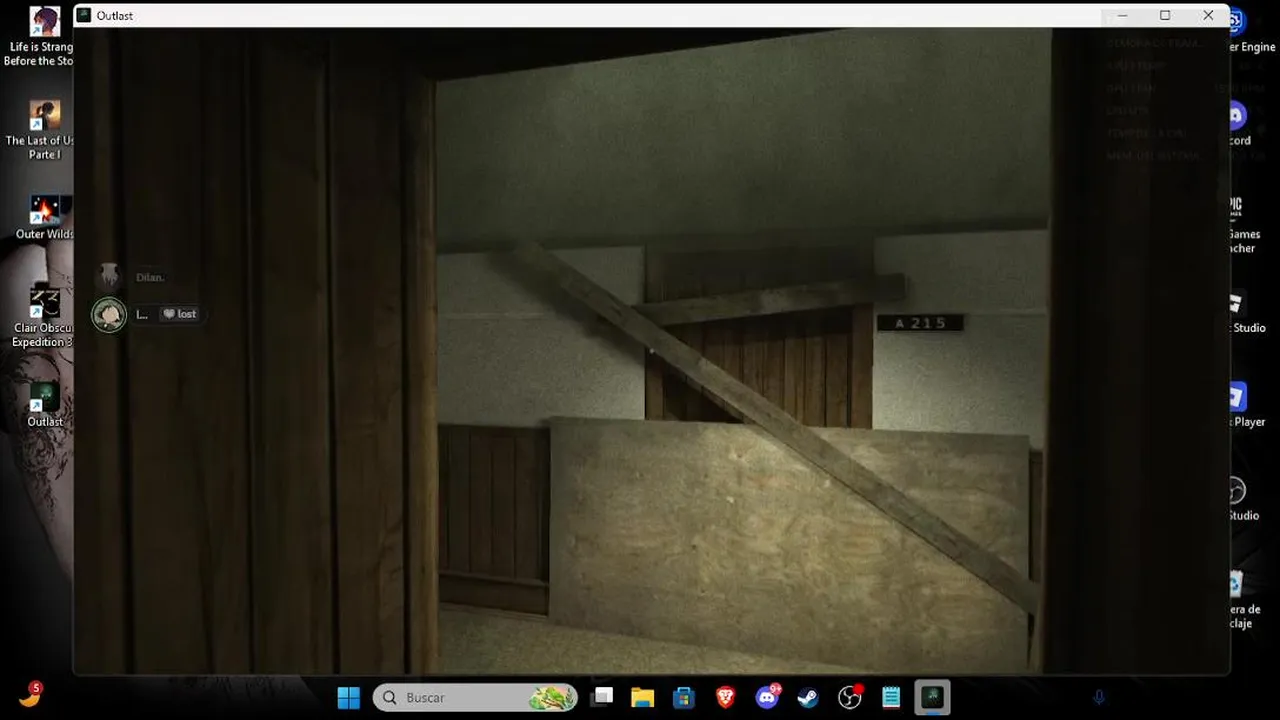
Task: Select the Outlast desktop shortcut
Action: coord(44,404)
